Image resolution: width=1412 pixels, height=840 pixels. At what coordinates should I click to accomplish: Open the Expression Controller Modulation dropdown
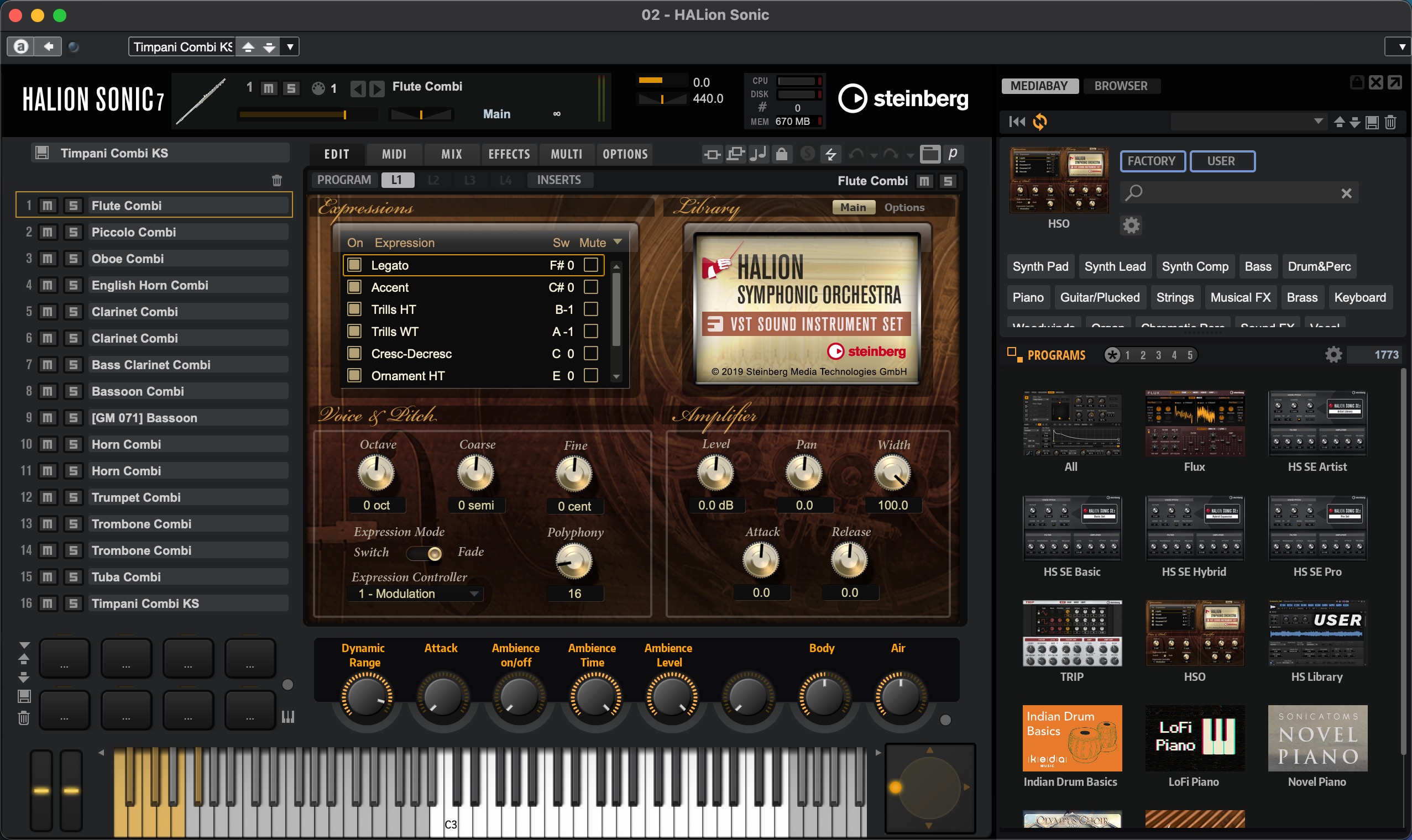pyautogui.click(x=416, y=594)
